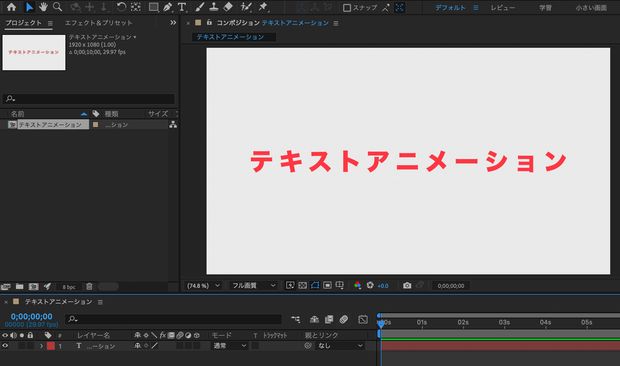The height and width of the screenshot is (366, 620).
Task: Switch to 学習 workspace
Action: pos(545,8)
